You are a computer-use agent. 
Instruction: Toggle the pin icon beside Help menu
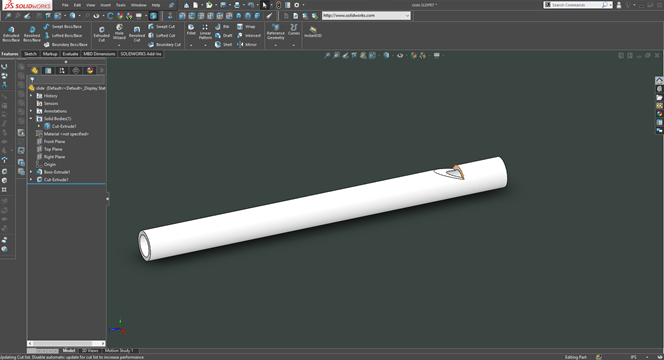[172, 5]
